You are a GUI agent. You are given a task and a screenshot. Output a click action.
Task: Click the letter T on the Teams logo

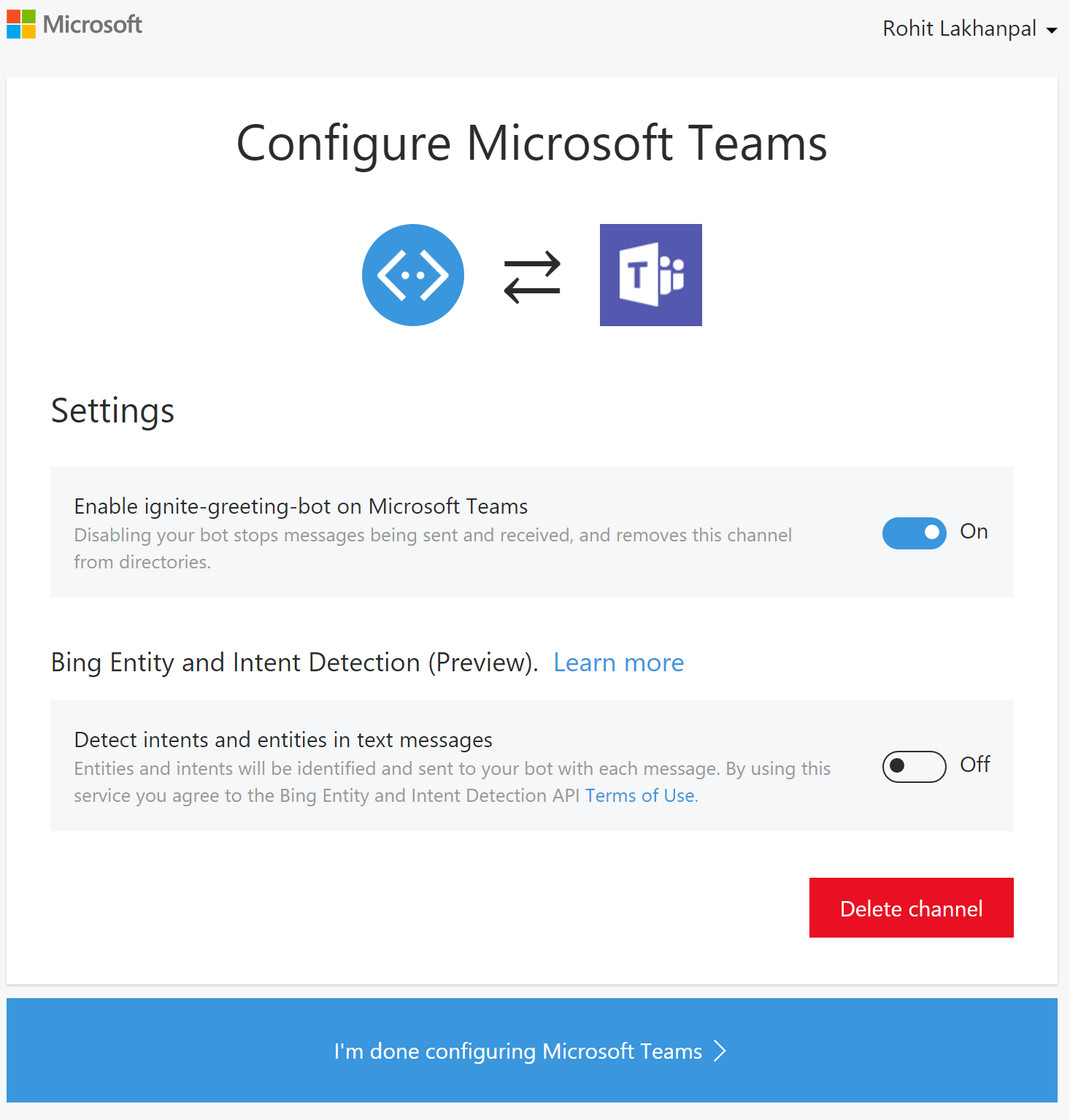coord(637,274)
